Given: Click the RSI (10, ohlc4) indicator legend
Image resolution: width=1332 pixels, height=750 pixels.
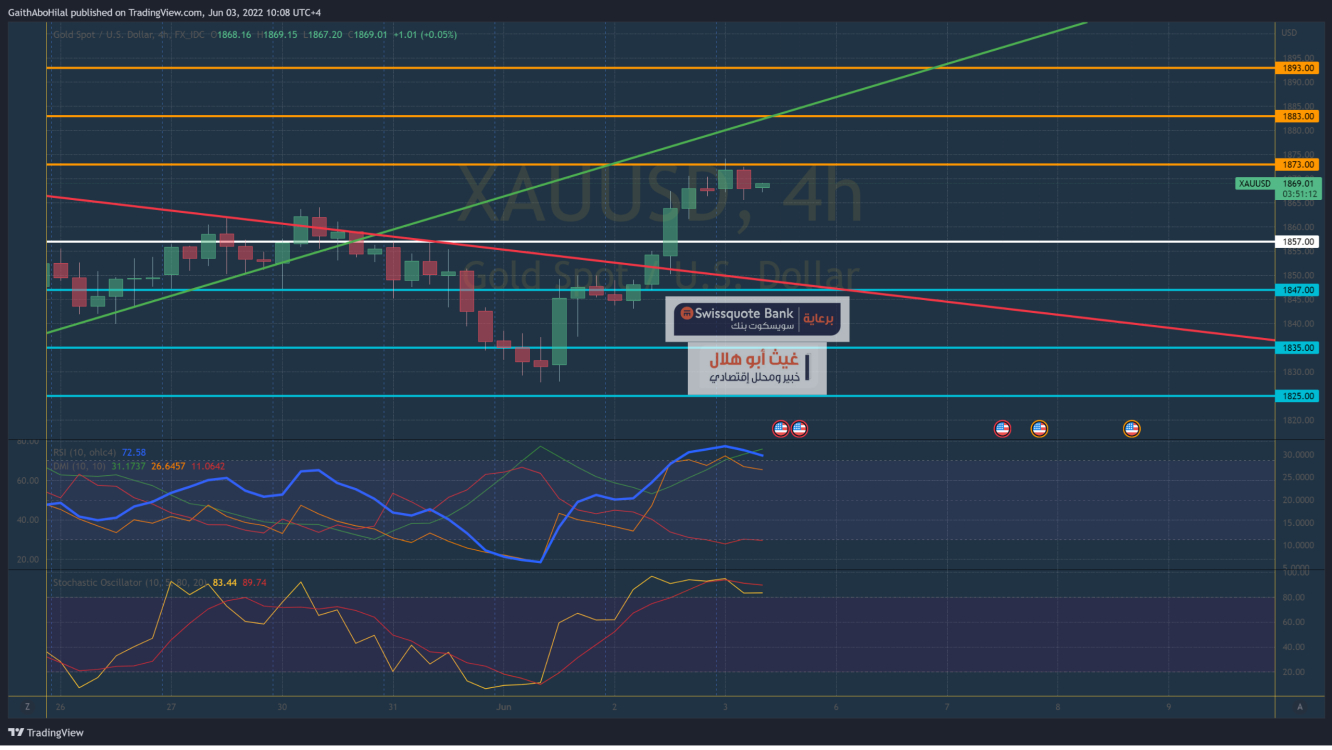Looking at the screenshot, I should tap(83, 452).
